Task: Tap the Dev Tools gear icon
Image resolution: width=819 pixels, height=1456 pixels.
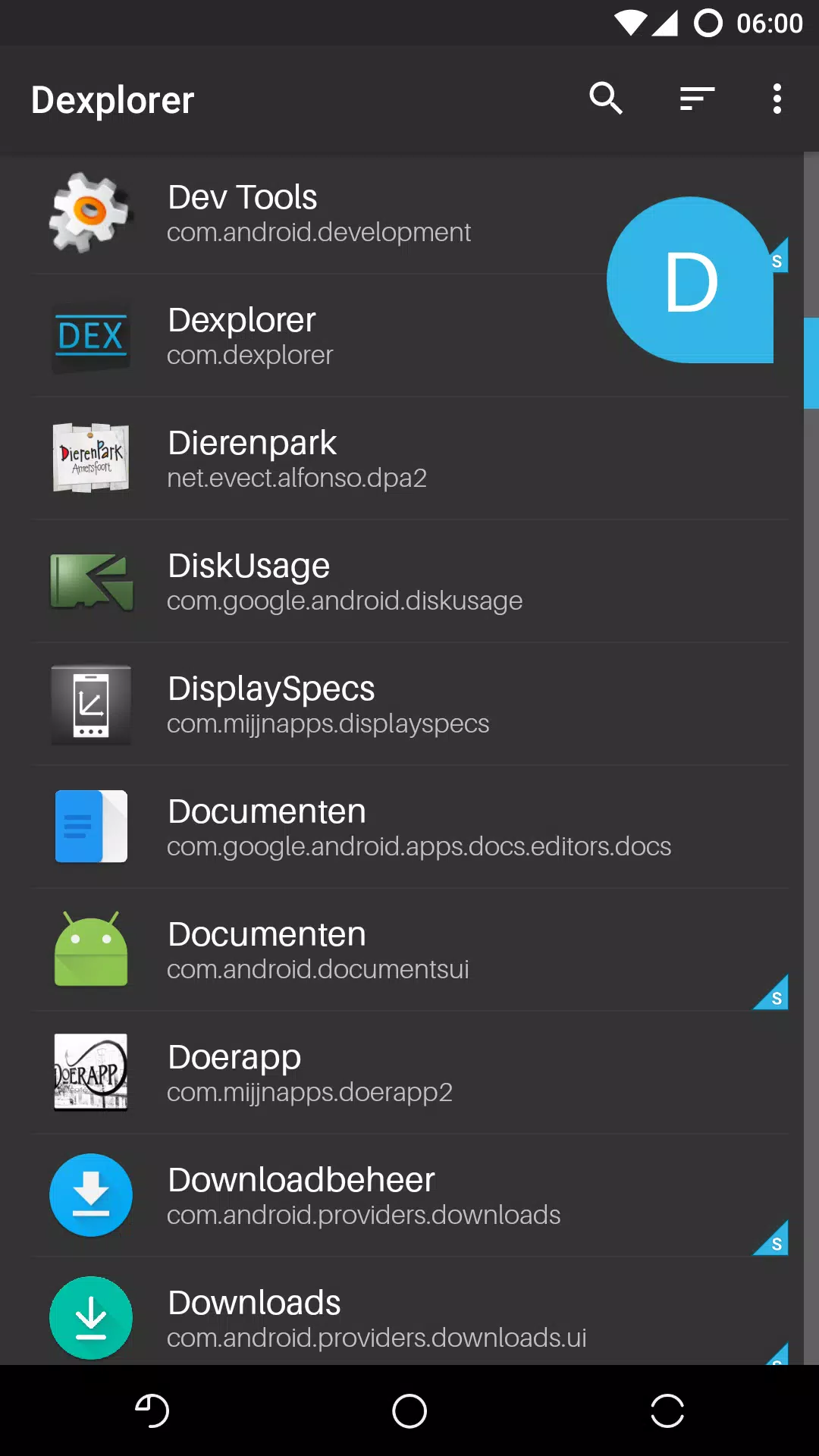Action: tap(90, 212)
